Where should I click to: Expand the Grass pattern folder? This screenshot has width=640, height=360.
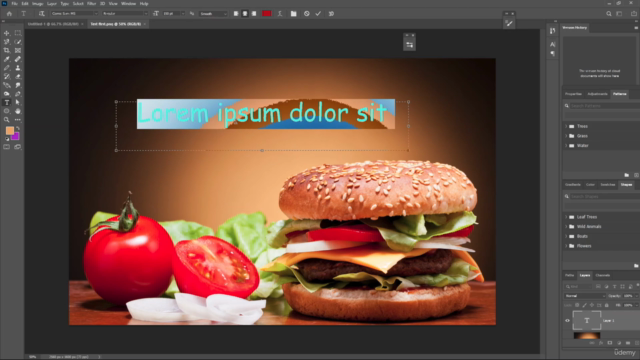[566, 136]
